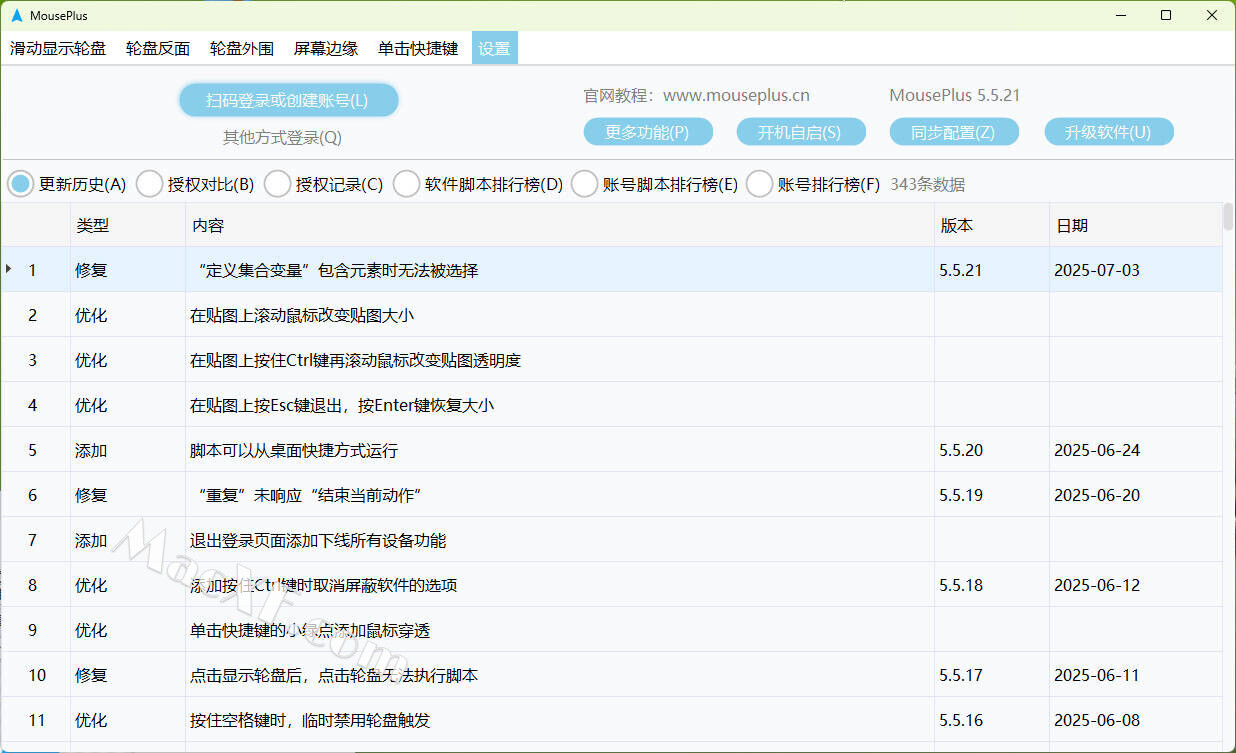Click 添加按住Ctrl键时取消屏蔽软件的选项 row
This screenshot has width=1236, height=753.
click(x=611, y=585)
